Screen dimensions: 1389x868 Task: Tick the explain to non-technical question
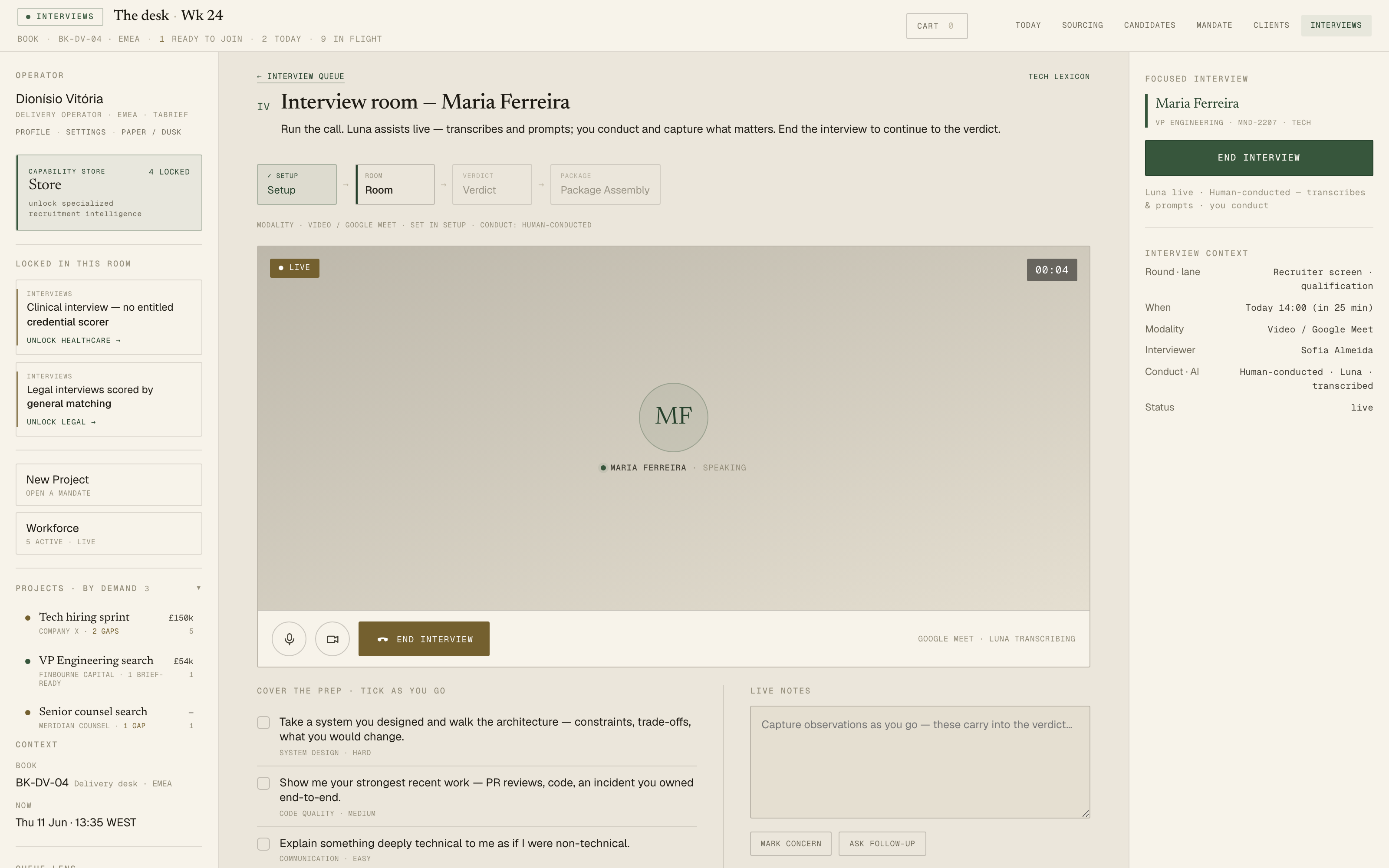point(263,844)
